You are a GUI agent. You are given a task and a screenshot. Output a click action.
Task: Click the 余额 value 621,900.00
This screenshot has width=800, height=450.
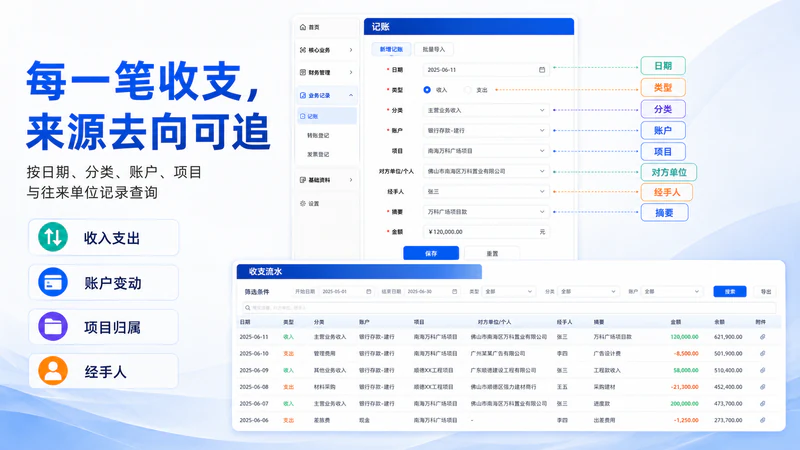(x=728, y=337)
